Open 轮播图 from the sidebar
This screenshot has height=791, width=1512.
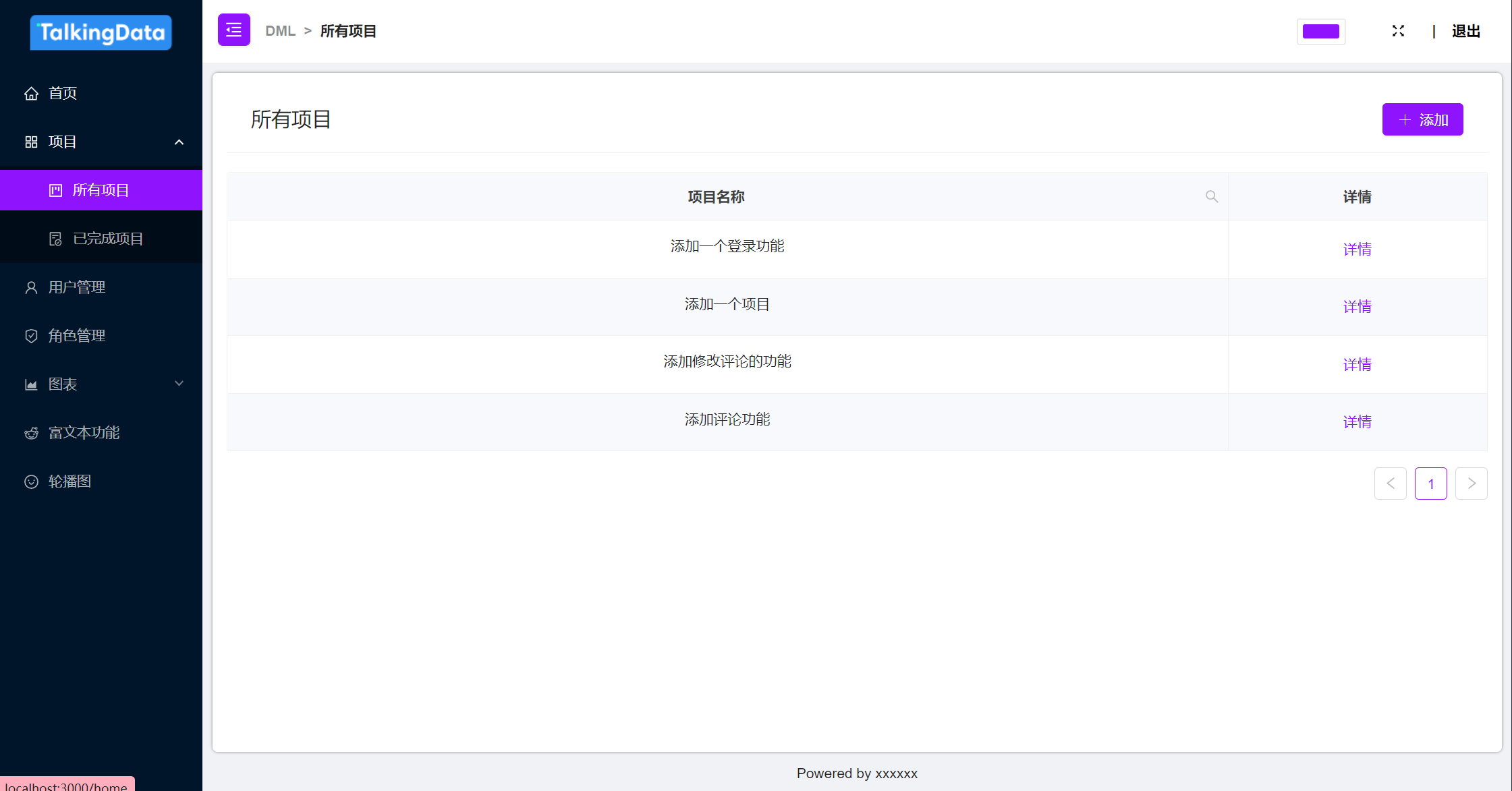[69, 481]
